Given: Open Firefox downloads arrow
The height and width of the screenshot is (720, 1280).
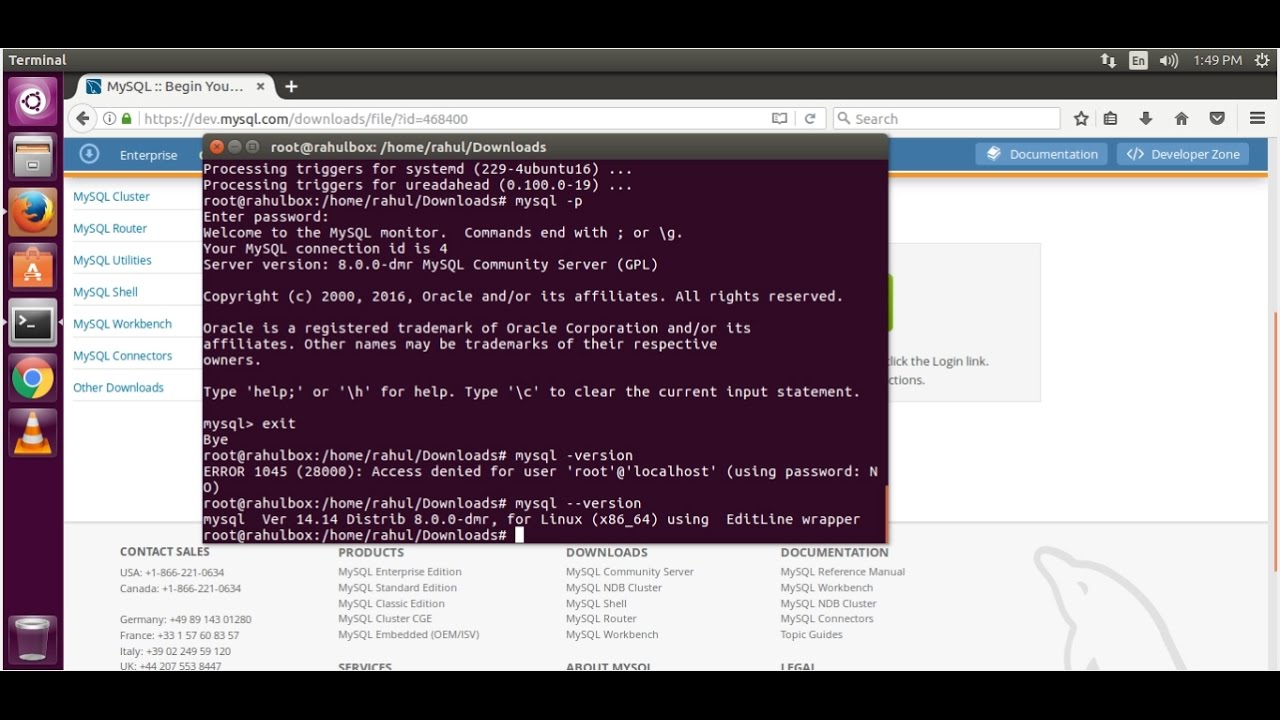Looking at the screenshot, I should pyautogui.click(x=1146, y=118).
